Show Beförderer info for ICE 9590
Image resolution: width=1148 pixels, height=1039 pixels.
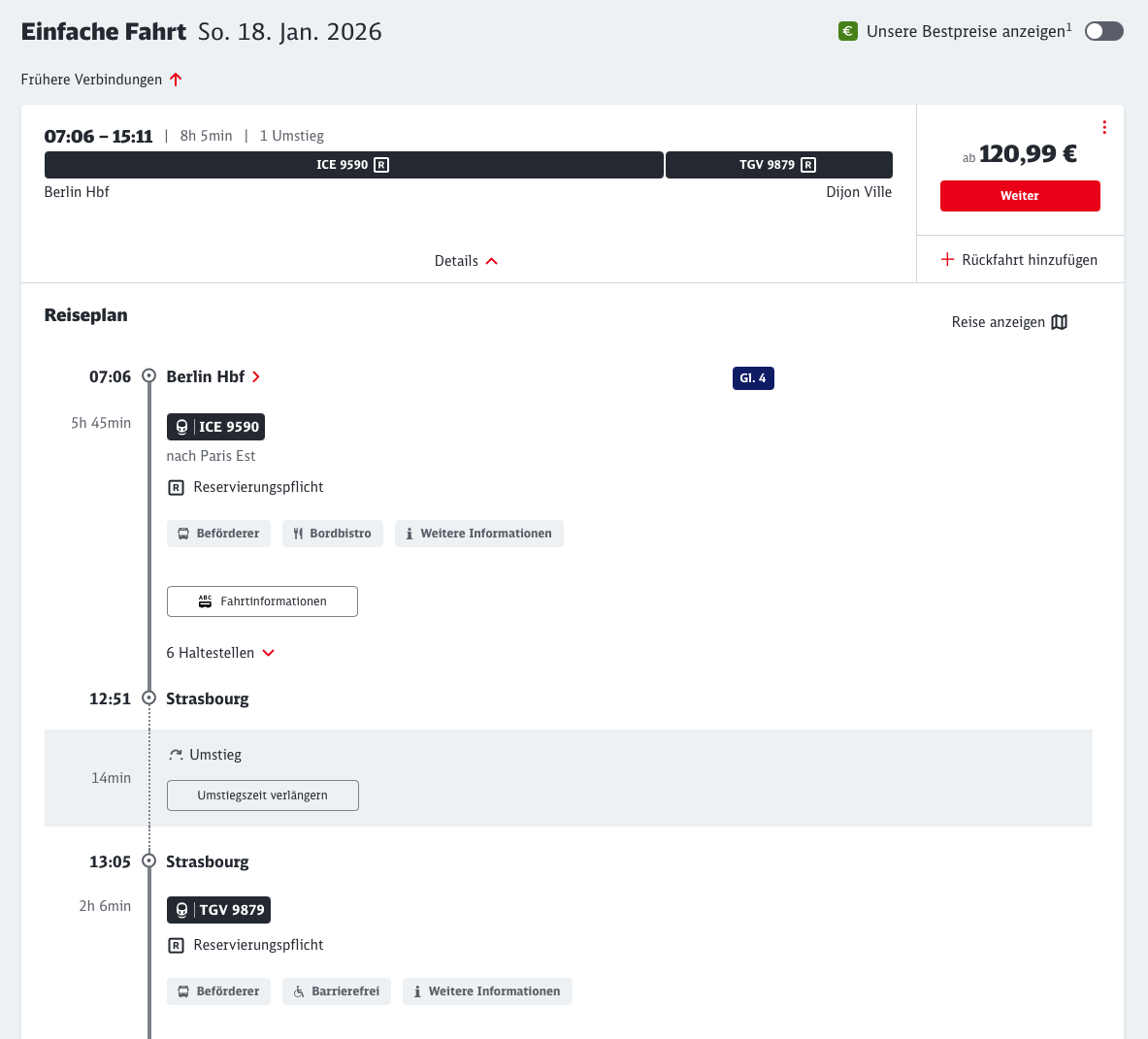pyautogui.click(x=218, y=534)
